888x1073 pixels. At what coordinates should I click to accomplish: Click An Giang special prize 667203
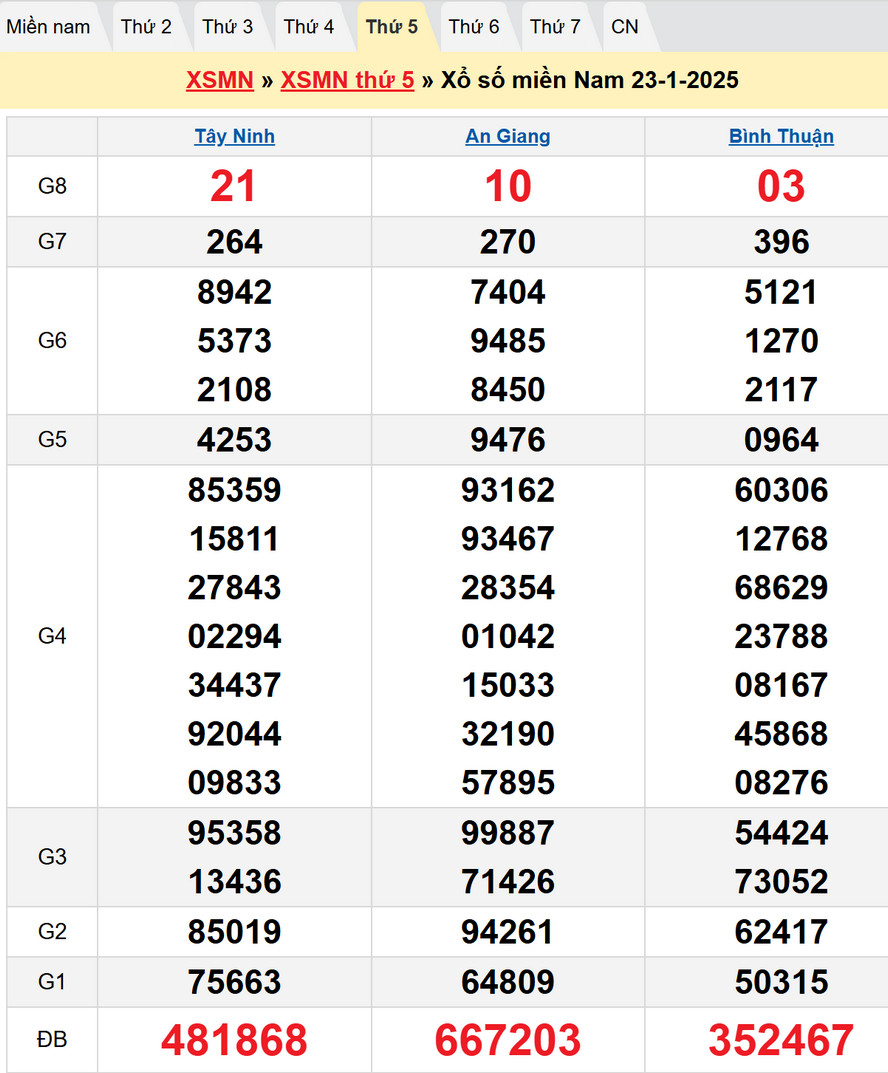(508, 1040)
